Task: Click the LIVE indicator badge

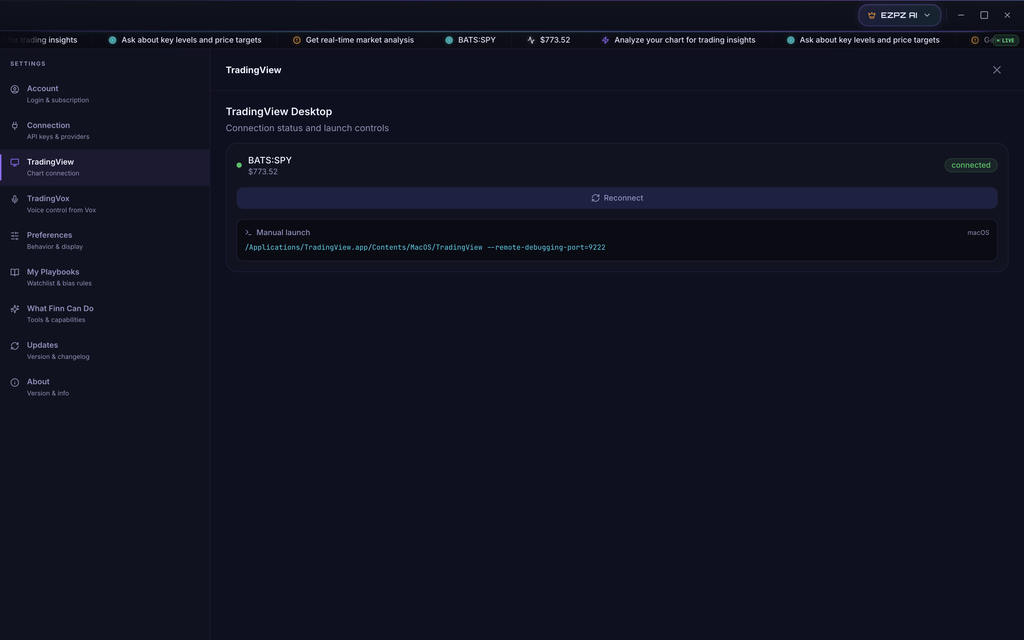Action: point(1005,40)
